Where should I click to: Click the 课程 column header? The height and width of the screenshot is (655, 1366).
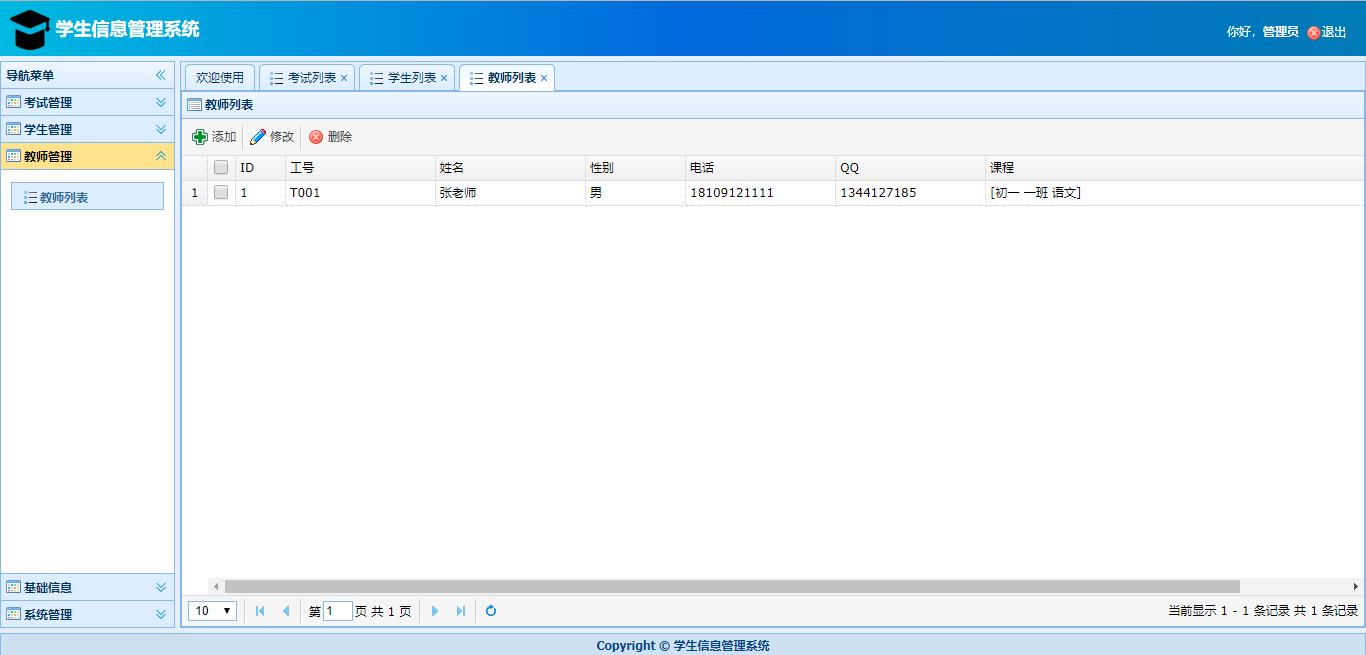1175,167
